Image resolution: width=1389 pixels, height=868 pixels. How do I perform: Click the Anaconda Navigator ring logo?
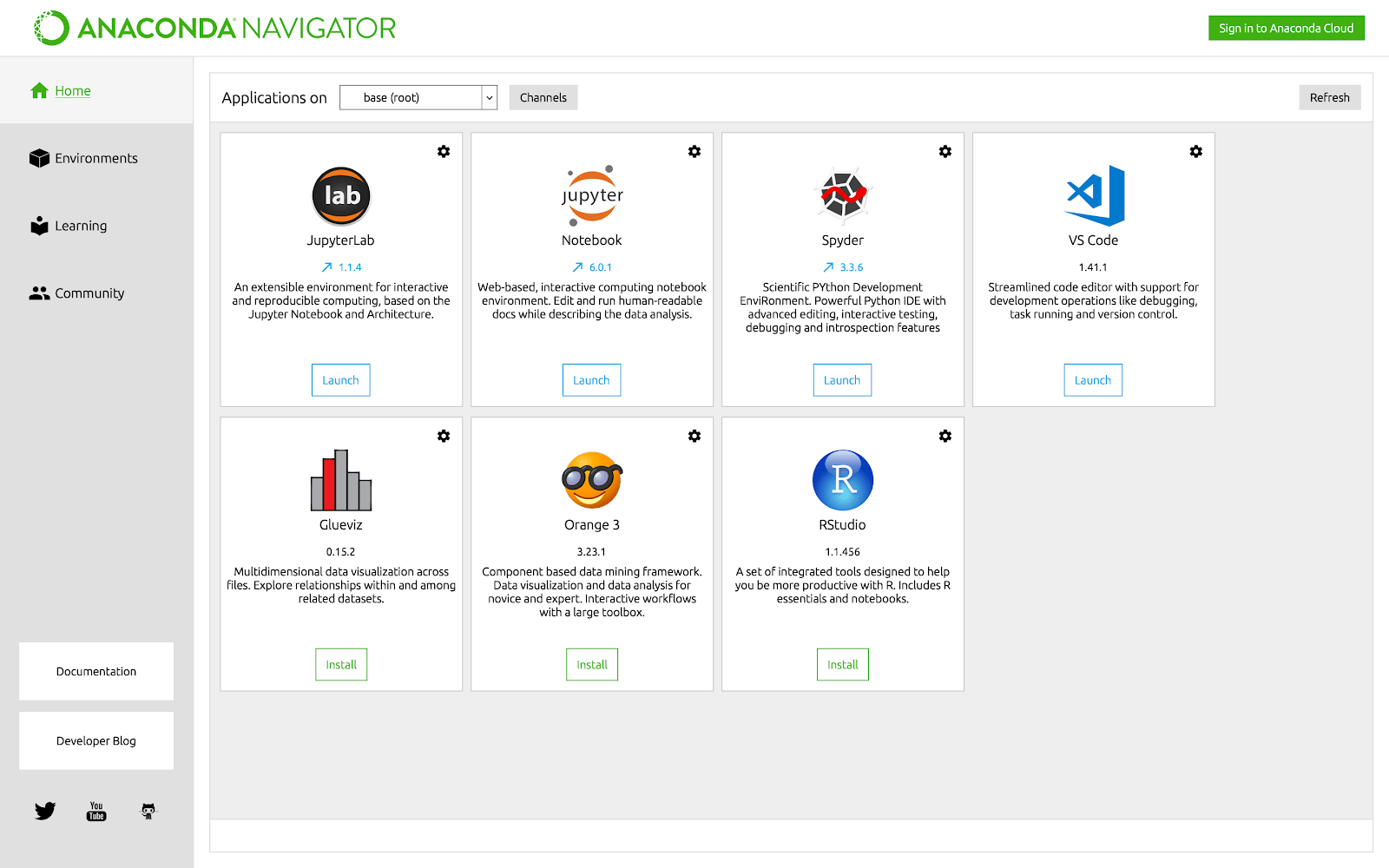coord(51,28)
